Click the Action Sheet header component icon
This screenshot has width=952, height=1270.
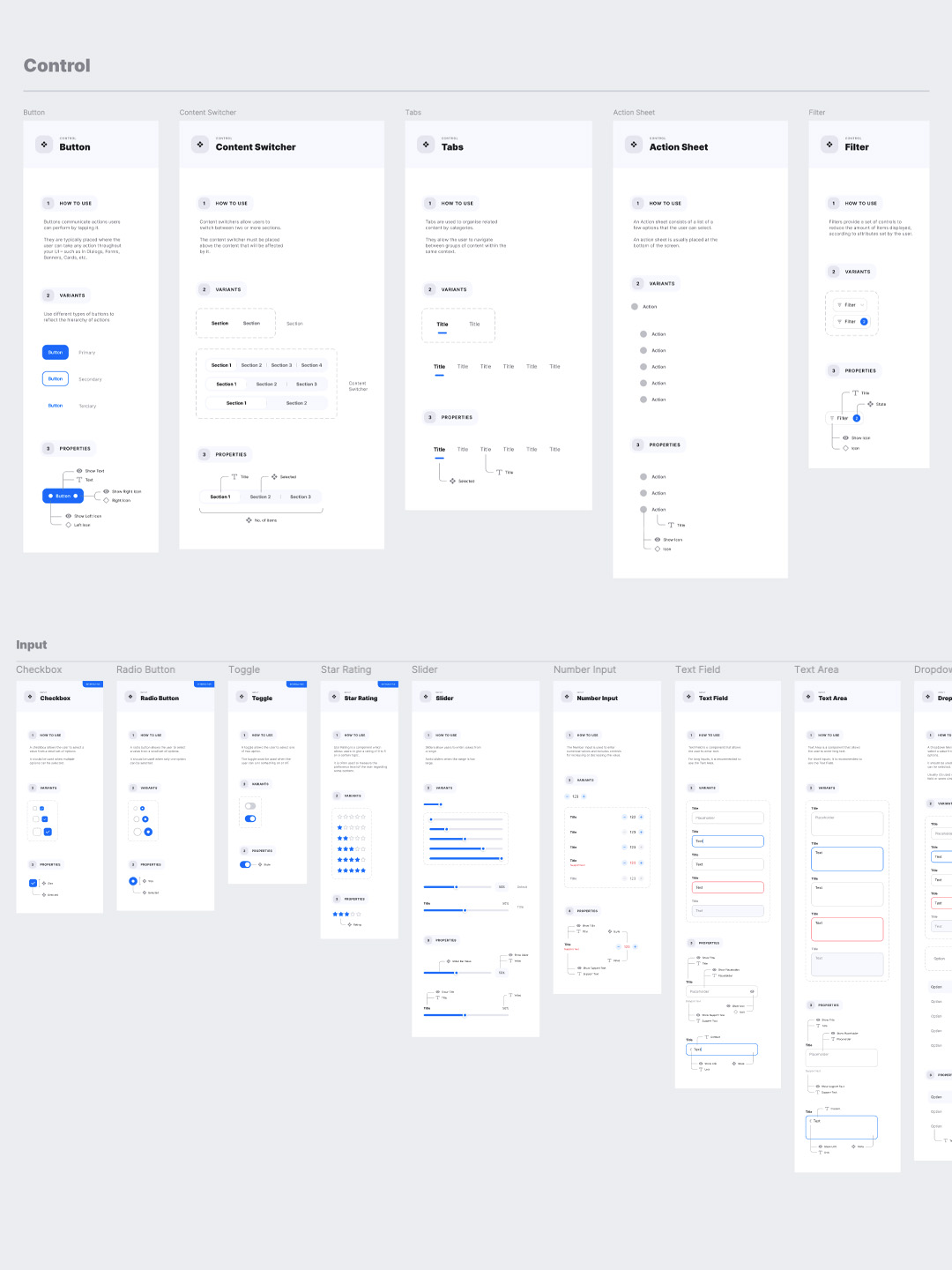[x=634, y=145]
